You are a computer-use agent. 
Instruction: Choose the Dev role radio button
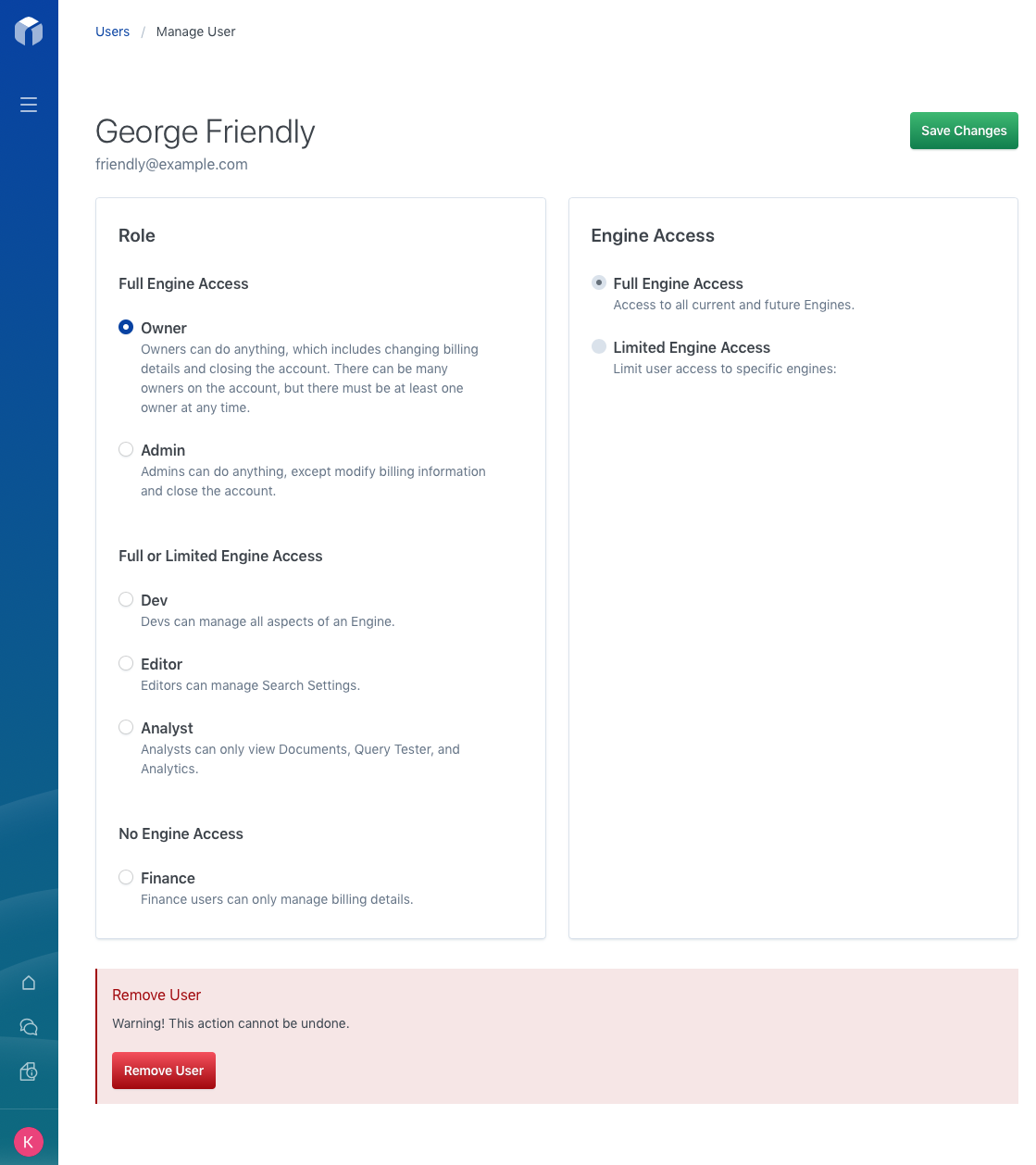pos(126,599)
